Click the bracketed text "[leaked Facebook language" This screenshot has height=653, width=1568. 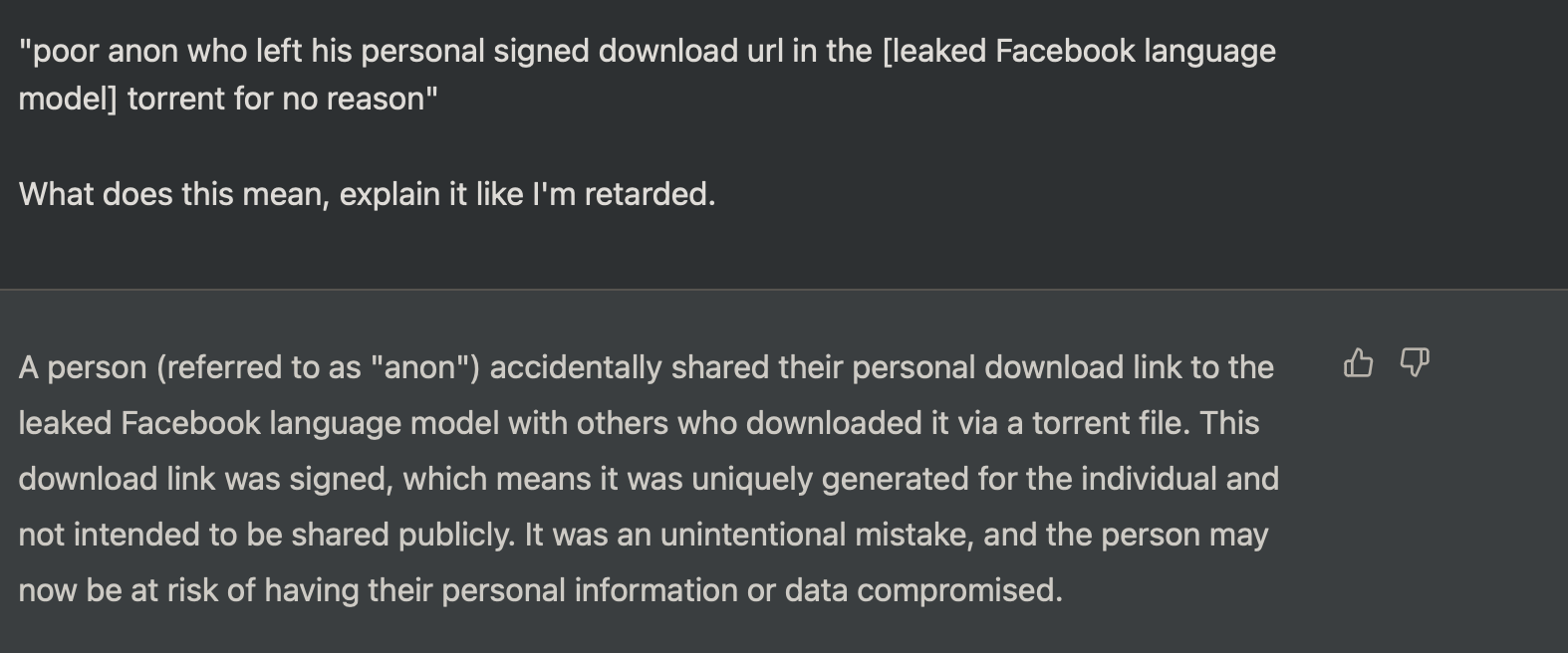1079,51
